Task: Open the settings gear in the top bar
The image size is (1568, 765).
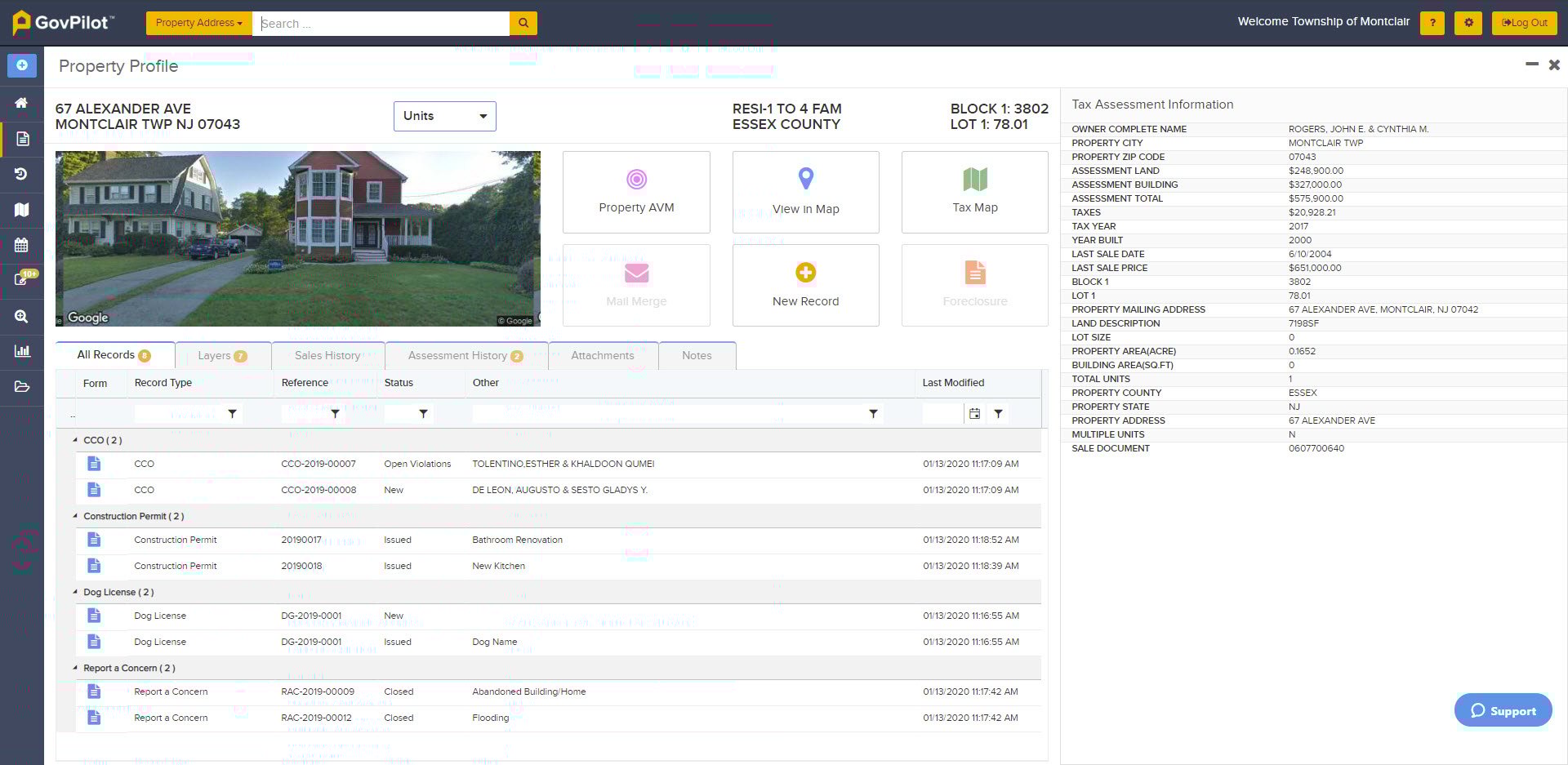Action: click(1468, 23)
